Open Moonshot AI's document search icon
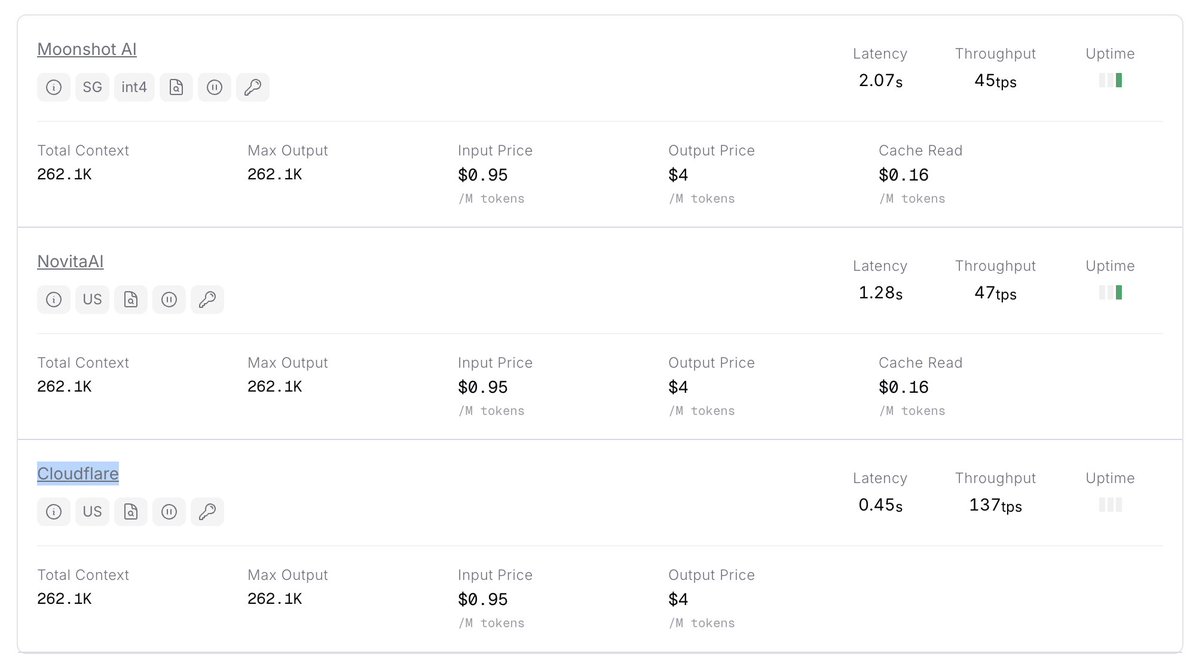Image resolution: width=1199 pixels, height=672 pixels. (176, 87)
